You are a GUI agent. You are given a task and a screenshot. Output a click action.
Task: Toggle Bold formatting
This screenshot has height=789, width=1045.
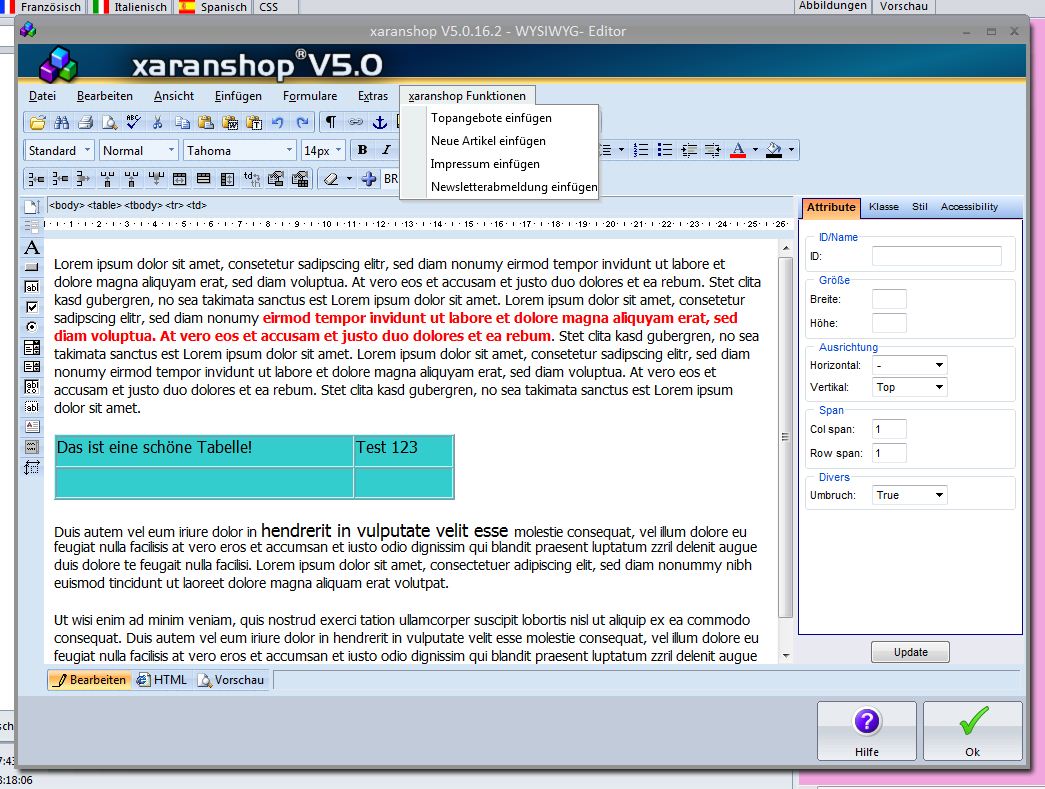pos(362,151)
